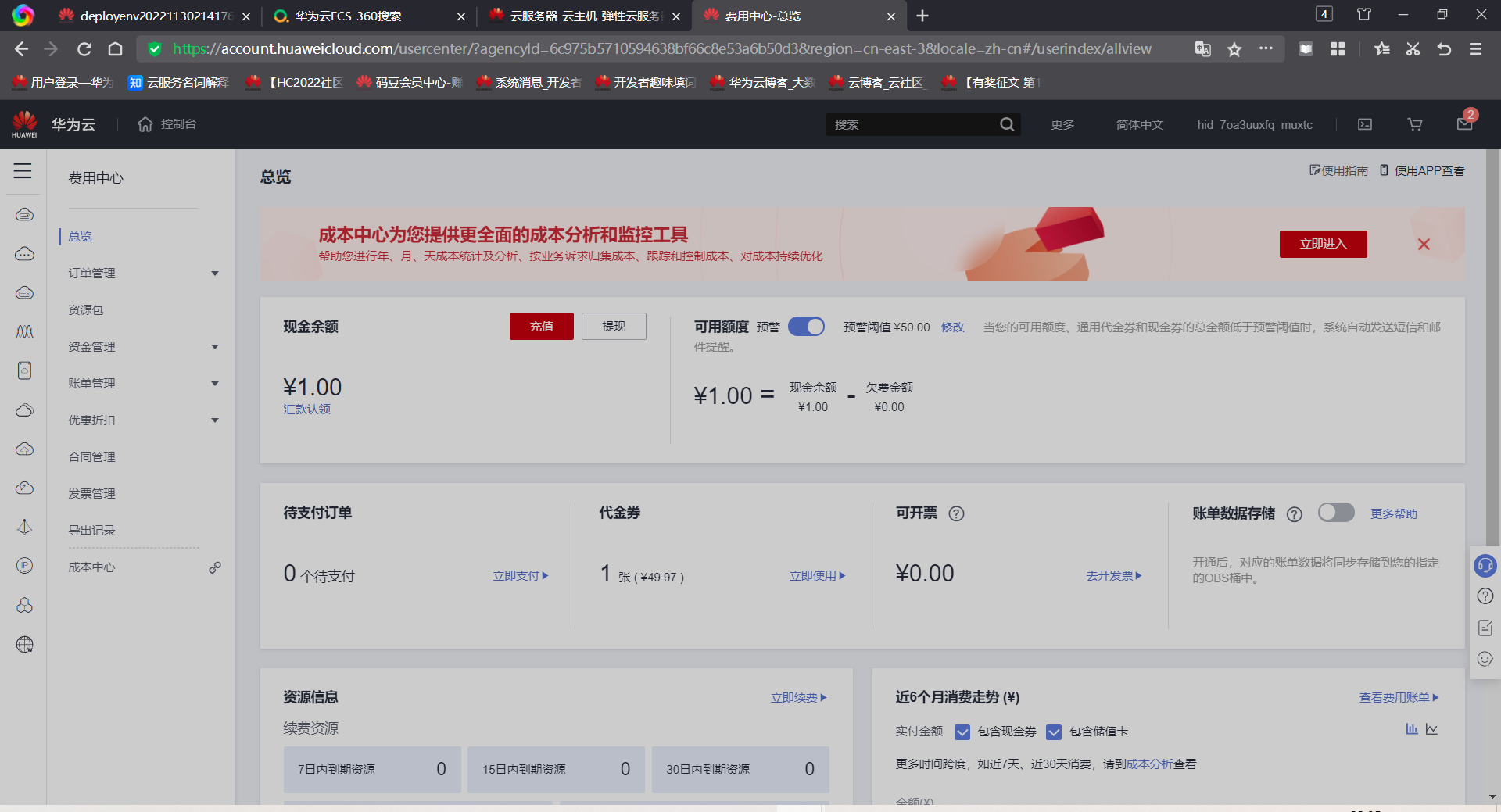Switch to the deployenv browser tab
The width and height of the screenshot is (1501, 812).
(x=155, y=16)
